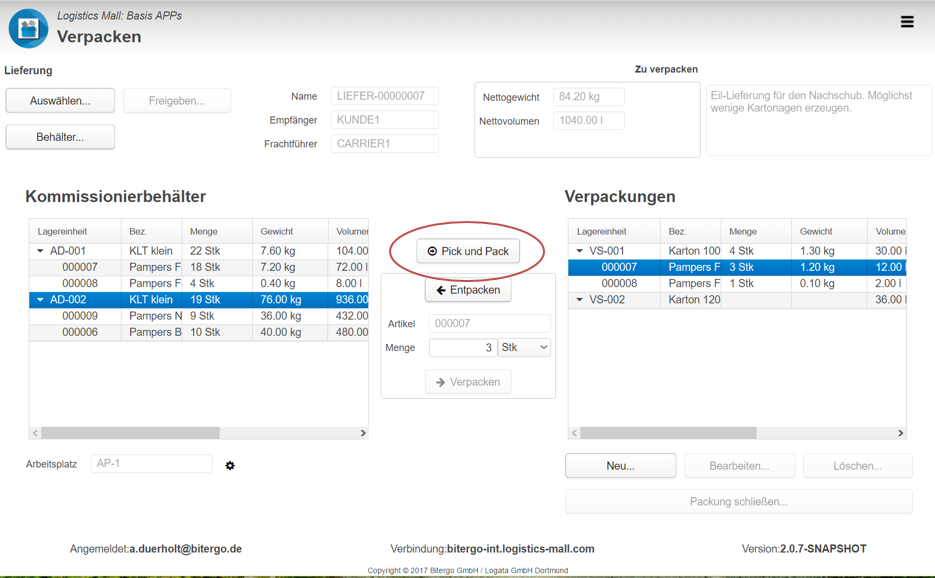Open the Behälter... dialog button

(x=60, y=137)
